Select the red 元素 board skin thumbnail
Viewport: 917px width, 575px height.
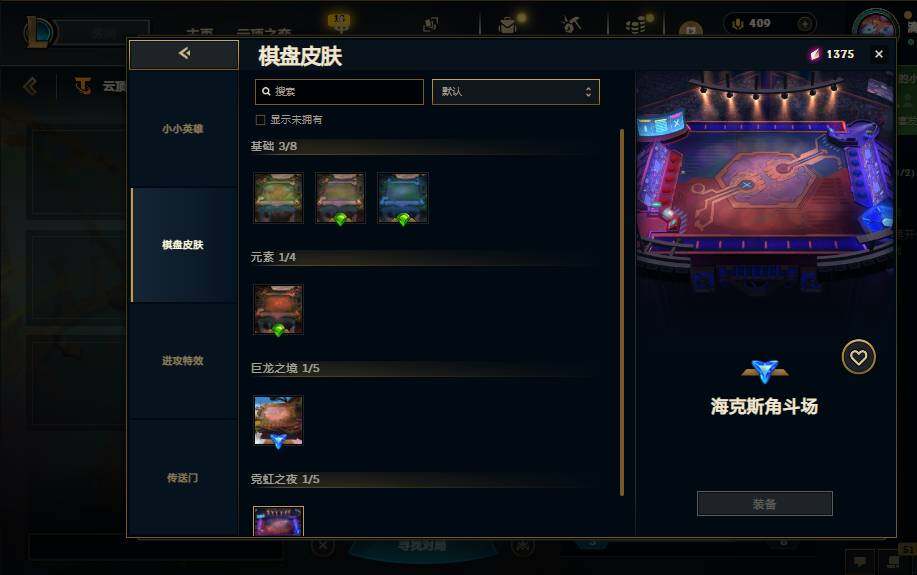click(x=278, y=309)
